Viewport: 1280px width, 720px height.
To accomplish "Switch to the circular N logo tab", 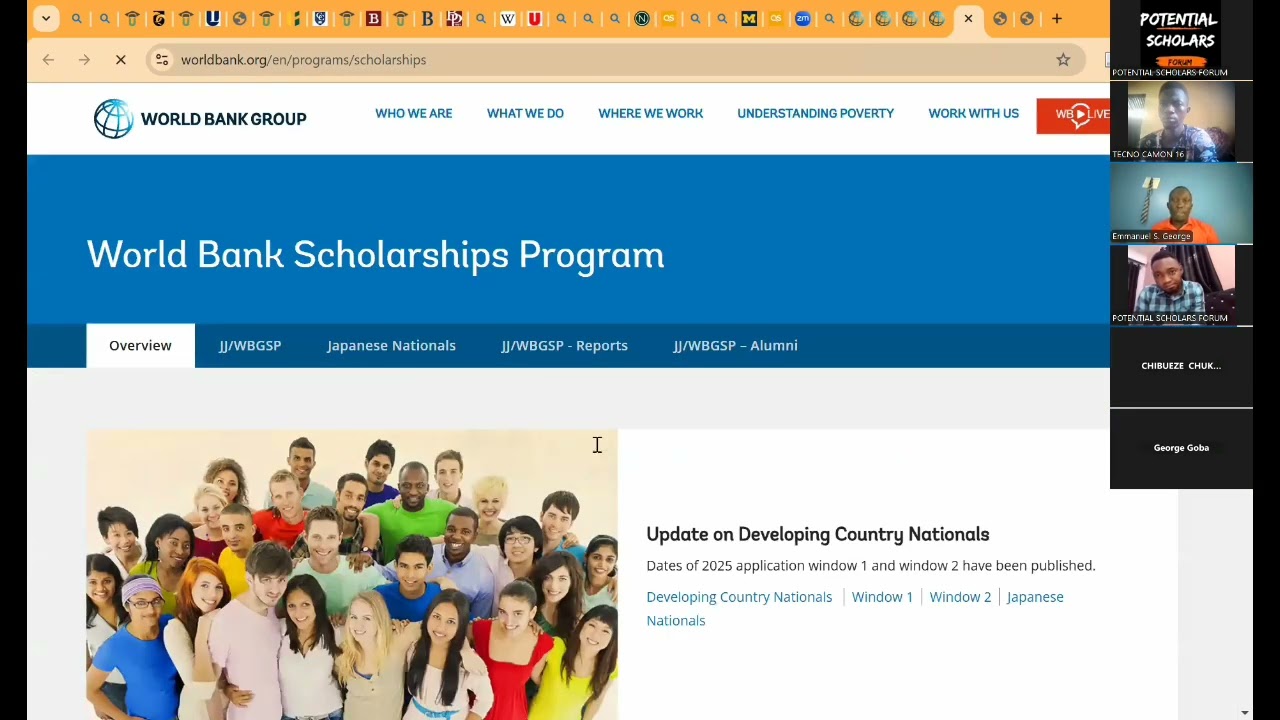I will [x=642, y=19].
